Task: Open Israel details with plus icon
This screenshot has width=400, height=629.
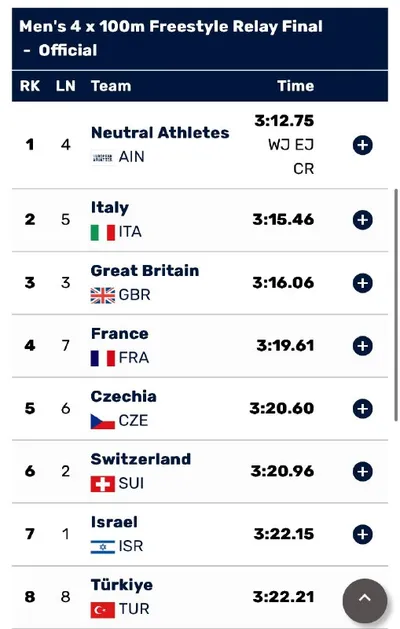Action: (363, 534)
